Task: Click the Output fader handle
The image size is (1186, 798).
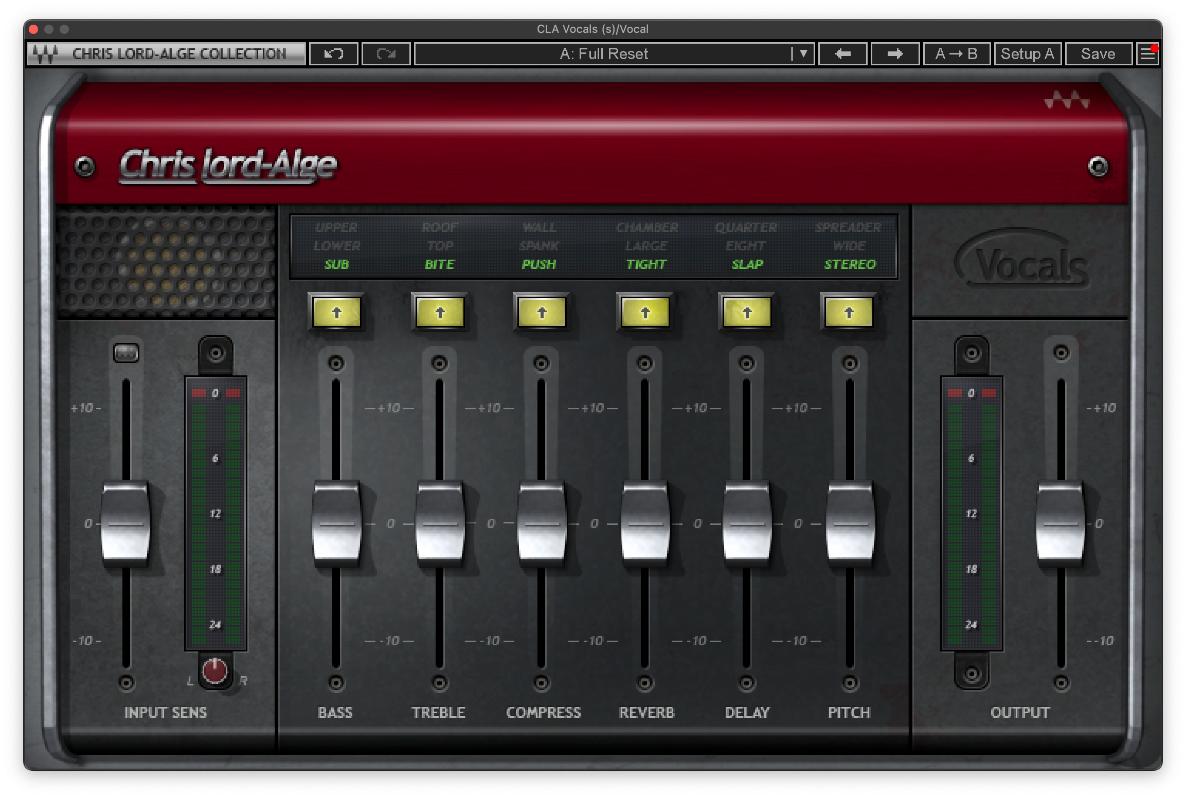Action: [1060, 523]
